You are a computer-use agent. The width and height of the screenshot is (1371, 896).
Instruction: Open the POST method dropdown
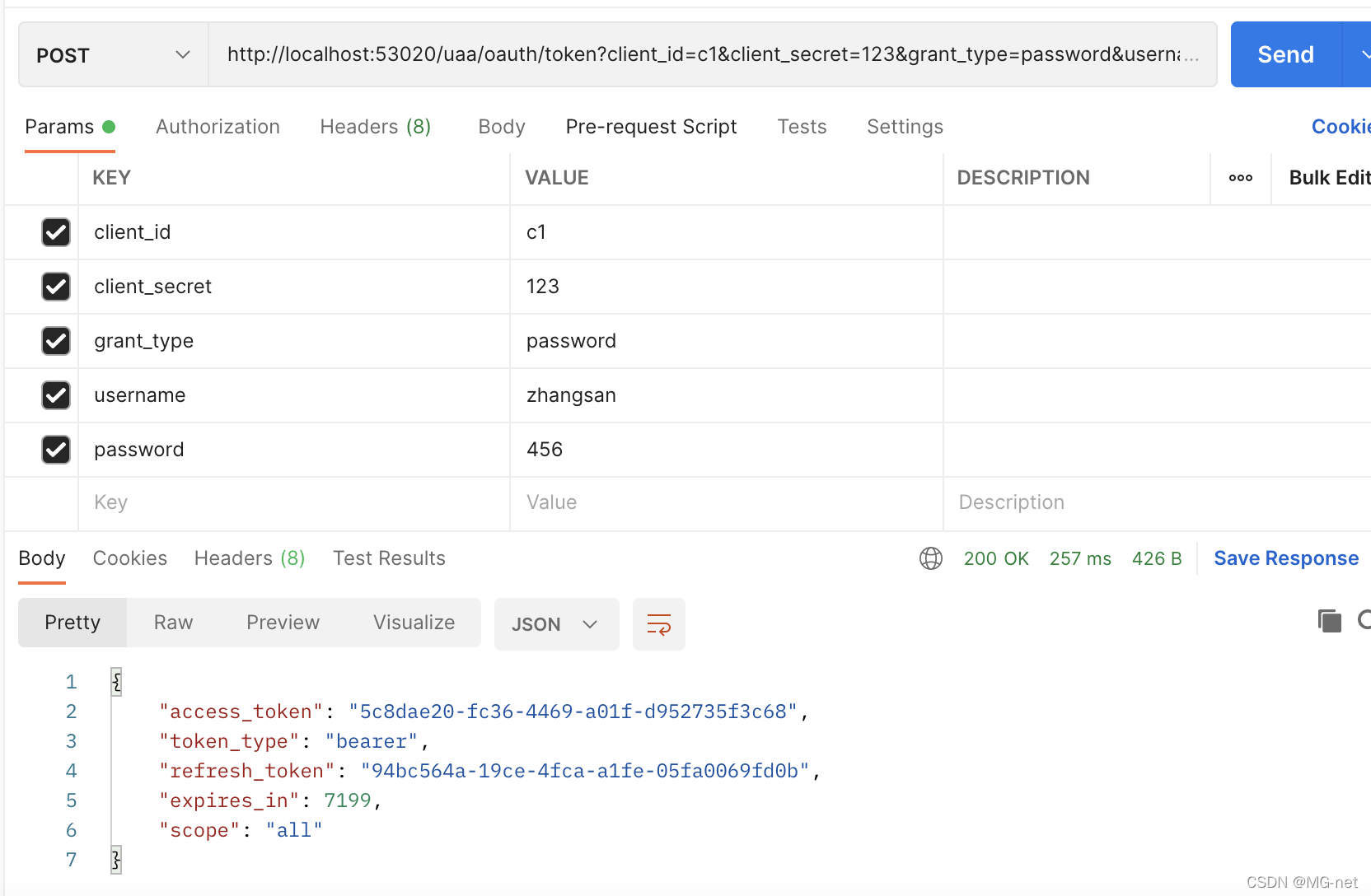(x=114, y=55)
